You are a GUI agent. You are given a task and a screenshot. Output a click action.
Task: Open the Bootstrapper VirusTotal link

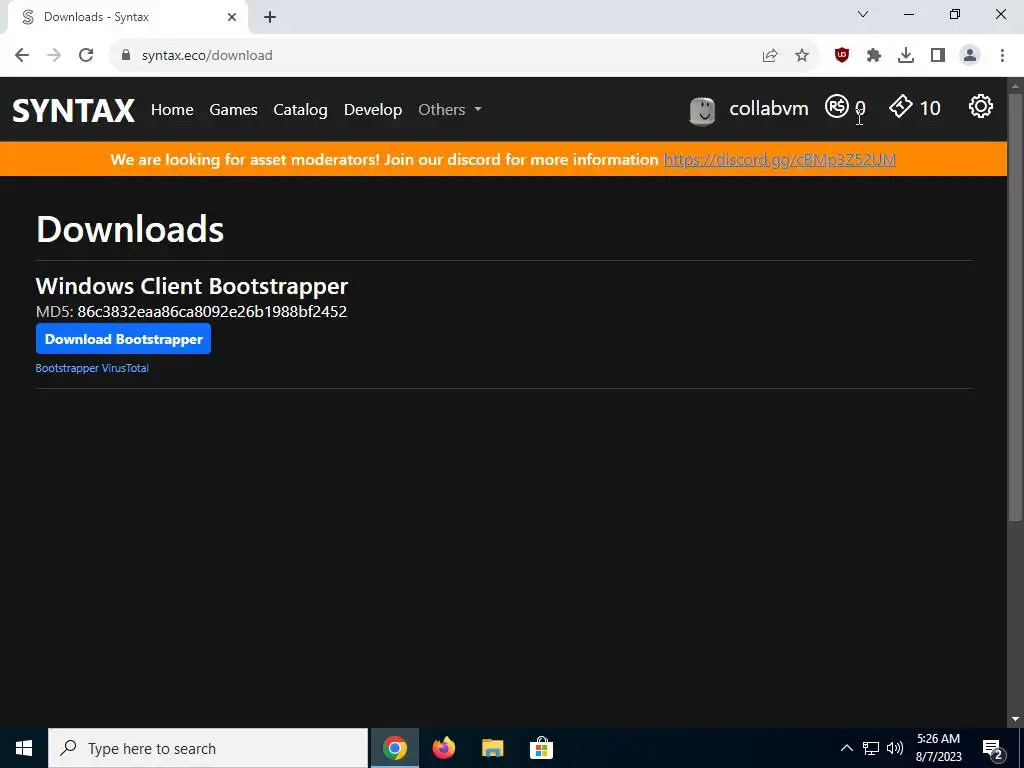(x=92, y=368)
